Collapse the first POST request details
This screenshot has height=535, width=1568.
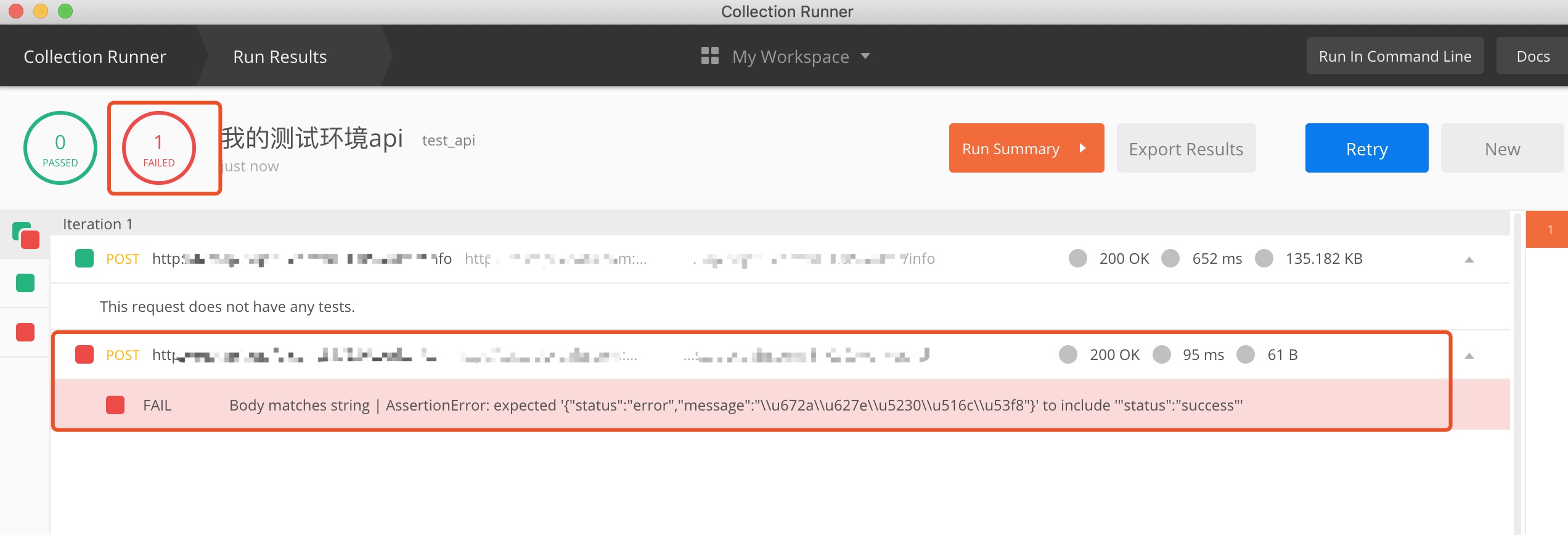pyautogui.click(x=1469, y=259)
